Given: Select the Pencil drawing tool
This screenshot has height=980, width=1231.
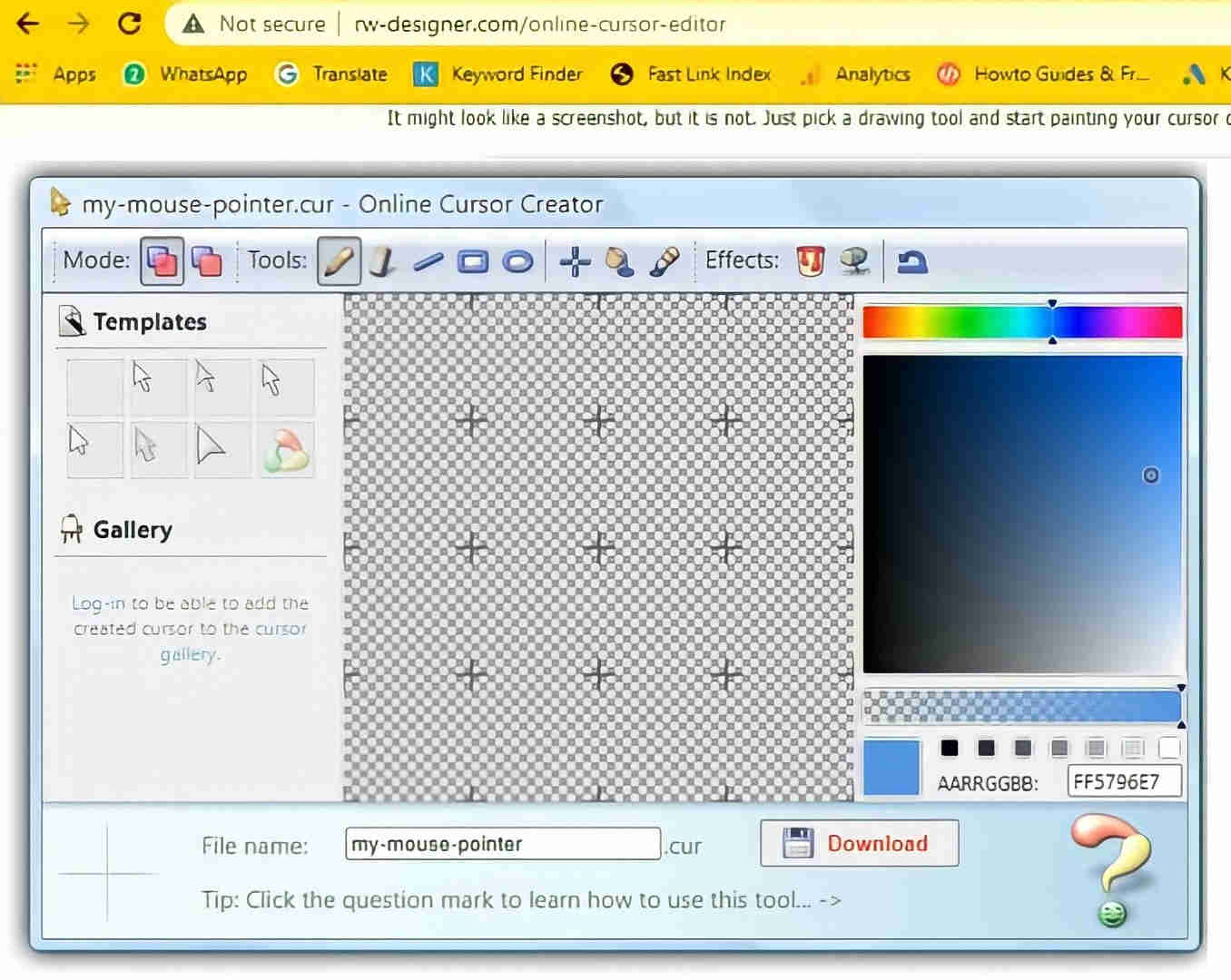Looking at the screenshot, I should coord(338,261).
